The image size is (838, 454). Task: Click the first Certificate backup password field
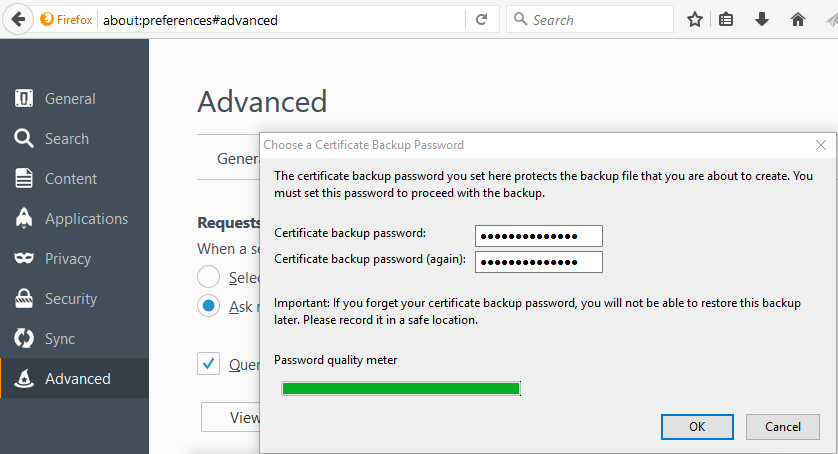[x=539, y=236]
